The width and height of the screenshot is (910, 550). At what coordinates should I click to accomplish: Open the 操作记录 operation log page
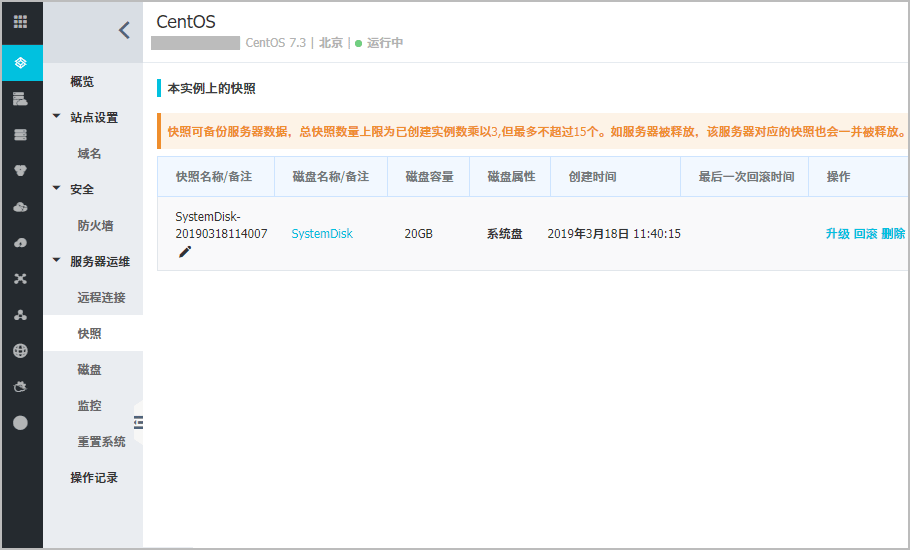pyautogui.click(x=94, y=477)
